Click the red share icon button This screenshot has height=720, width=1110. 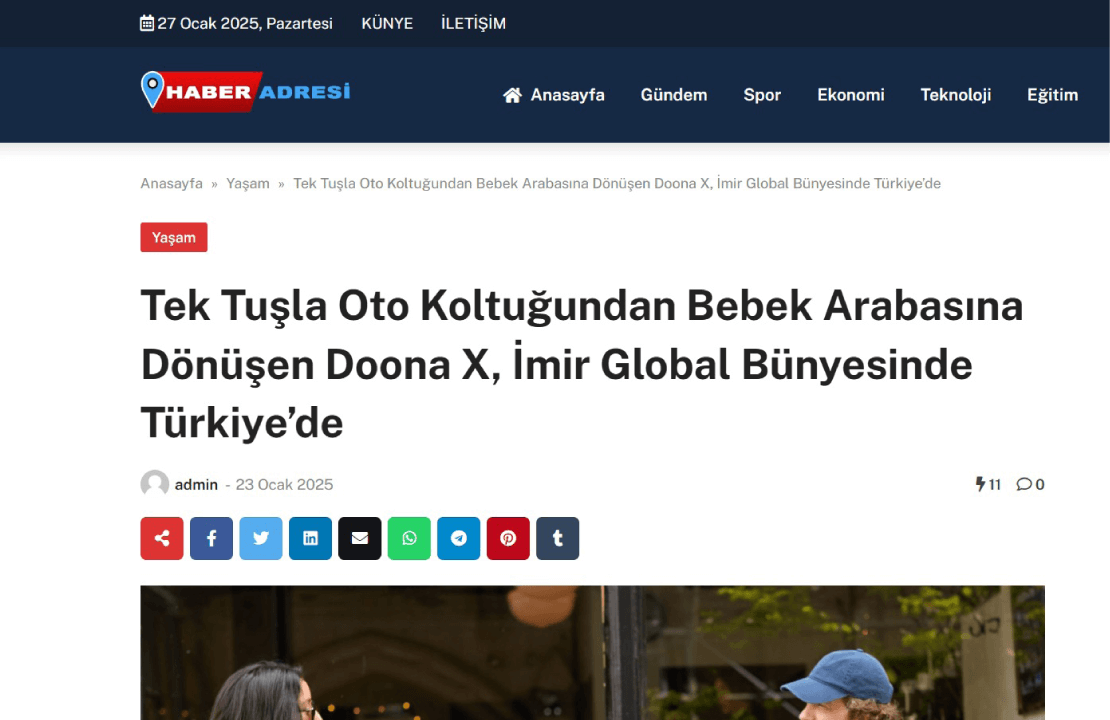(161, 539)
